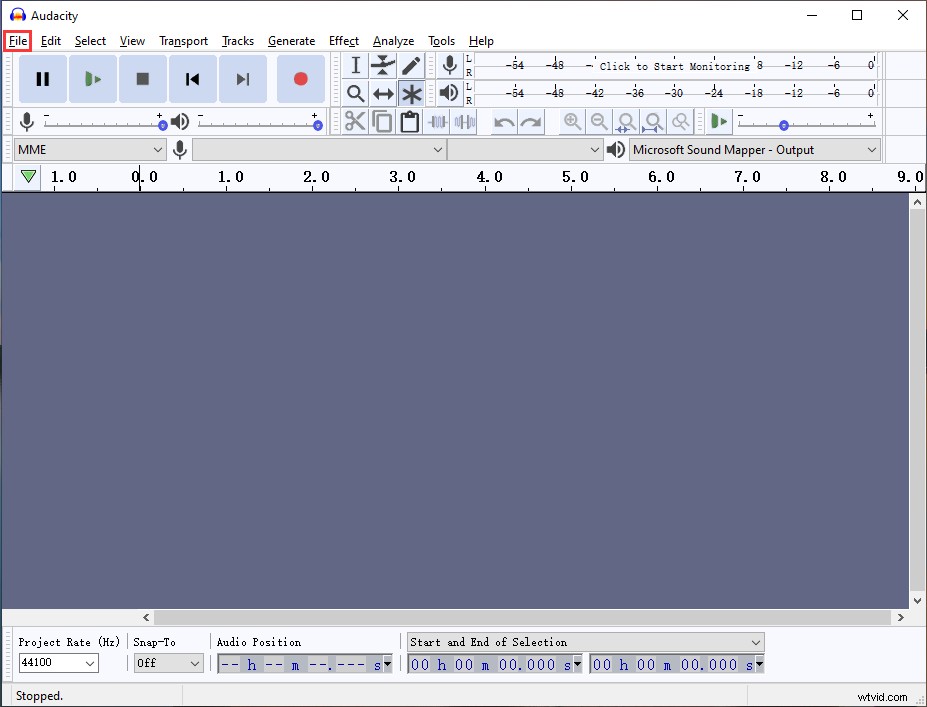Open the Microsoft Sound Mapper output dropdown
The width and height of the screenshot is (927, 707).
pyautogui.click(x=753, y=149)
